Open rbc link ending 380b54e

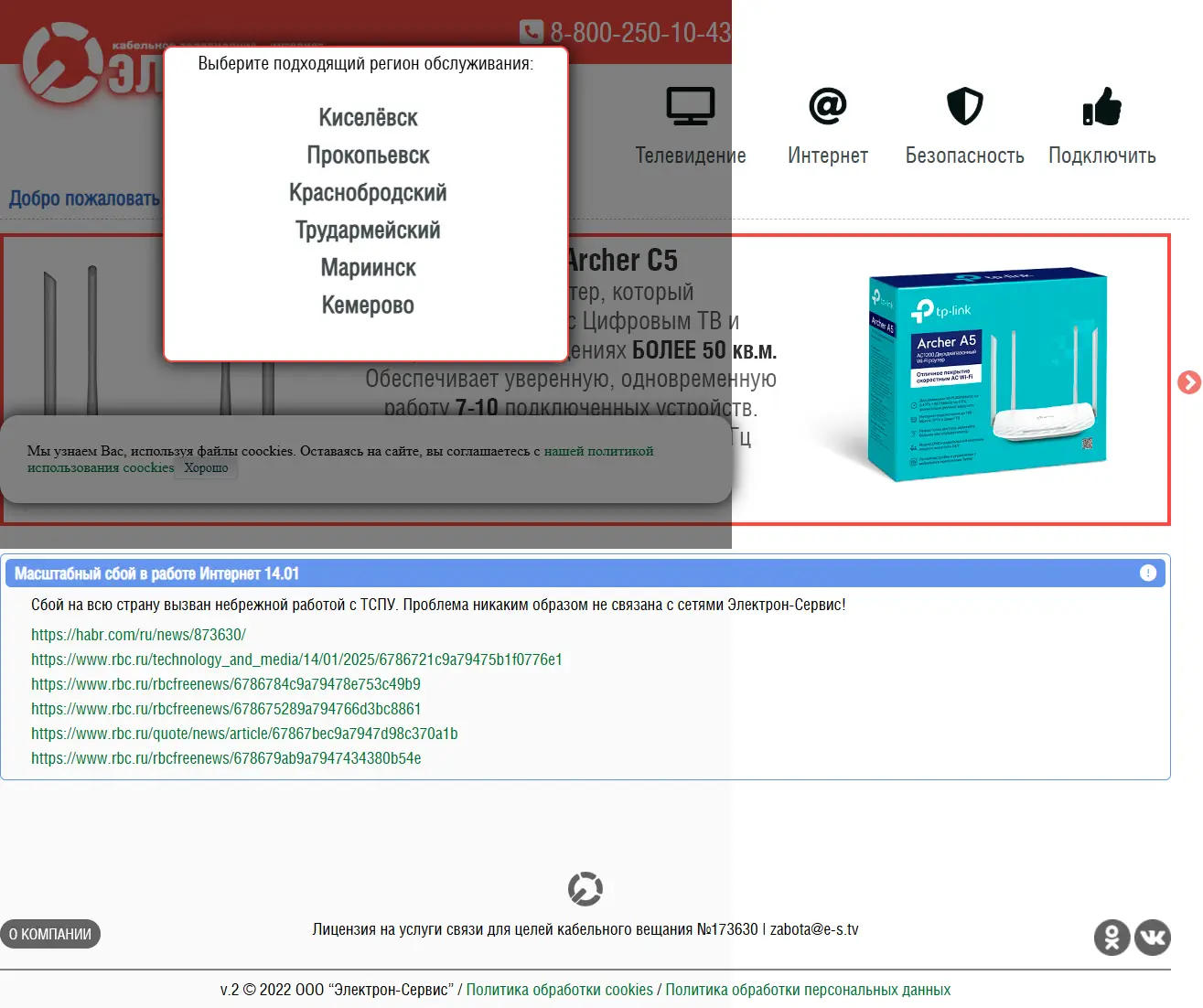tap(226, 758)
